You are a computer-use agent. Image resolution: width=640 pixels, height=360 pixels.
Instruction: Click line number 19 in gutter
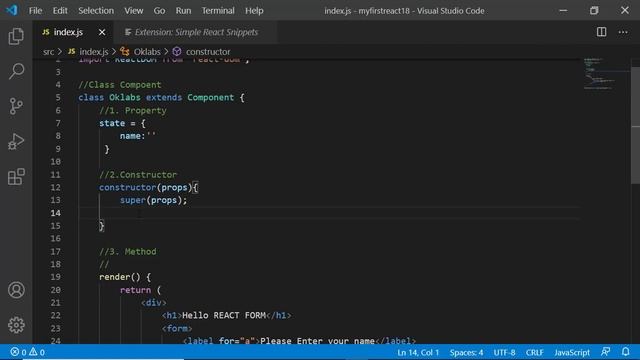tap(56, 277)
